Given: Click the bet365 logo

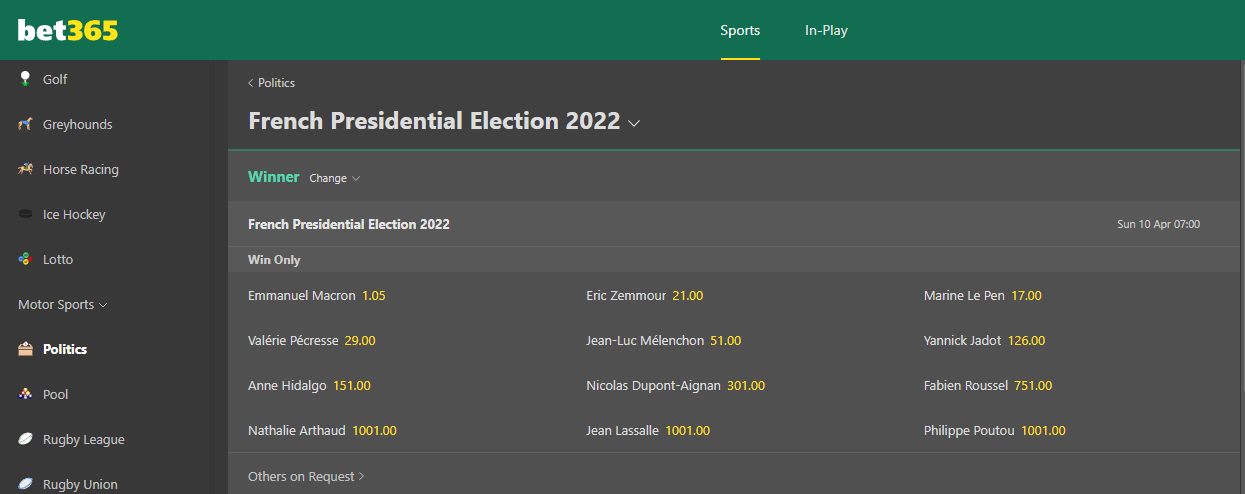Looking at the screenshot, I should [x=68, y=30].
